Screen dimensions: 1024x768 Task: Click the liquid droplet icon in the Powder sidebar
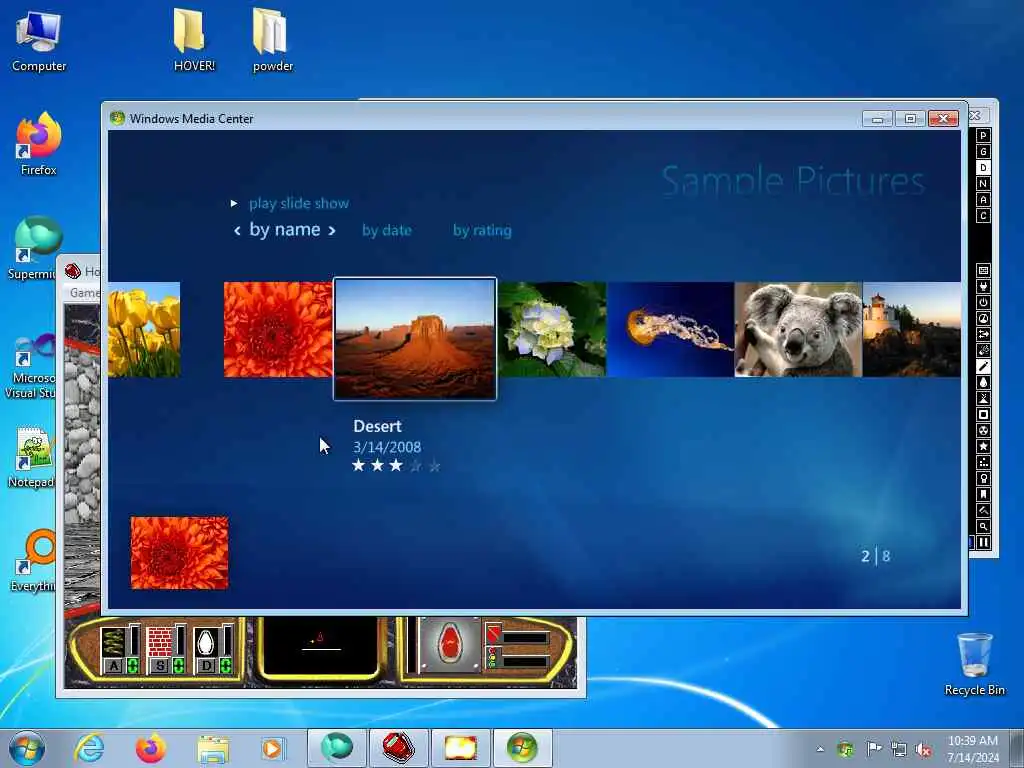983,382
